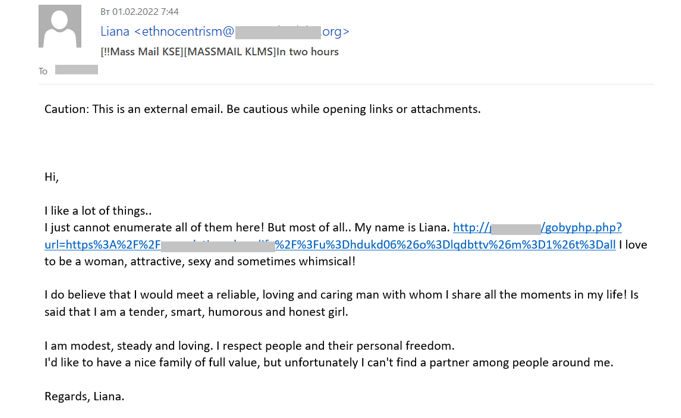Viewport: 681px width, 418px height.
Task: Click the To recipient label
Action: point(43,71)
